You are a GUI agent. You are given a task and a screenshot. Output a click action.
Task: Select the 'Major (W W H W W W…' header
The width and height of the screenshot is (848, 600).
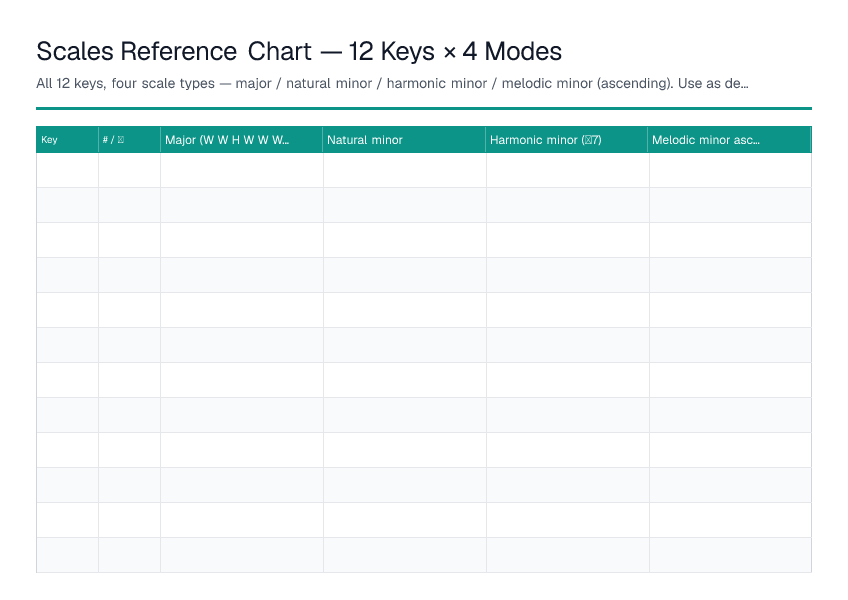(242, 140)
